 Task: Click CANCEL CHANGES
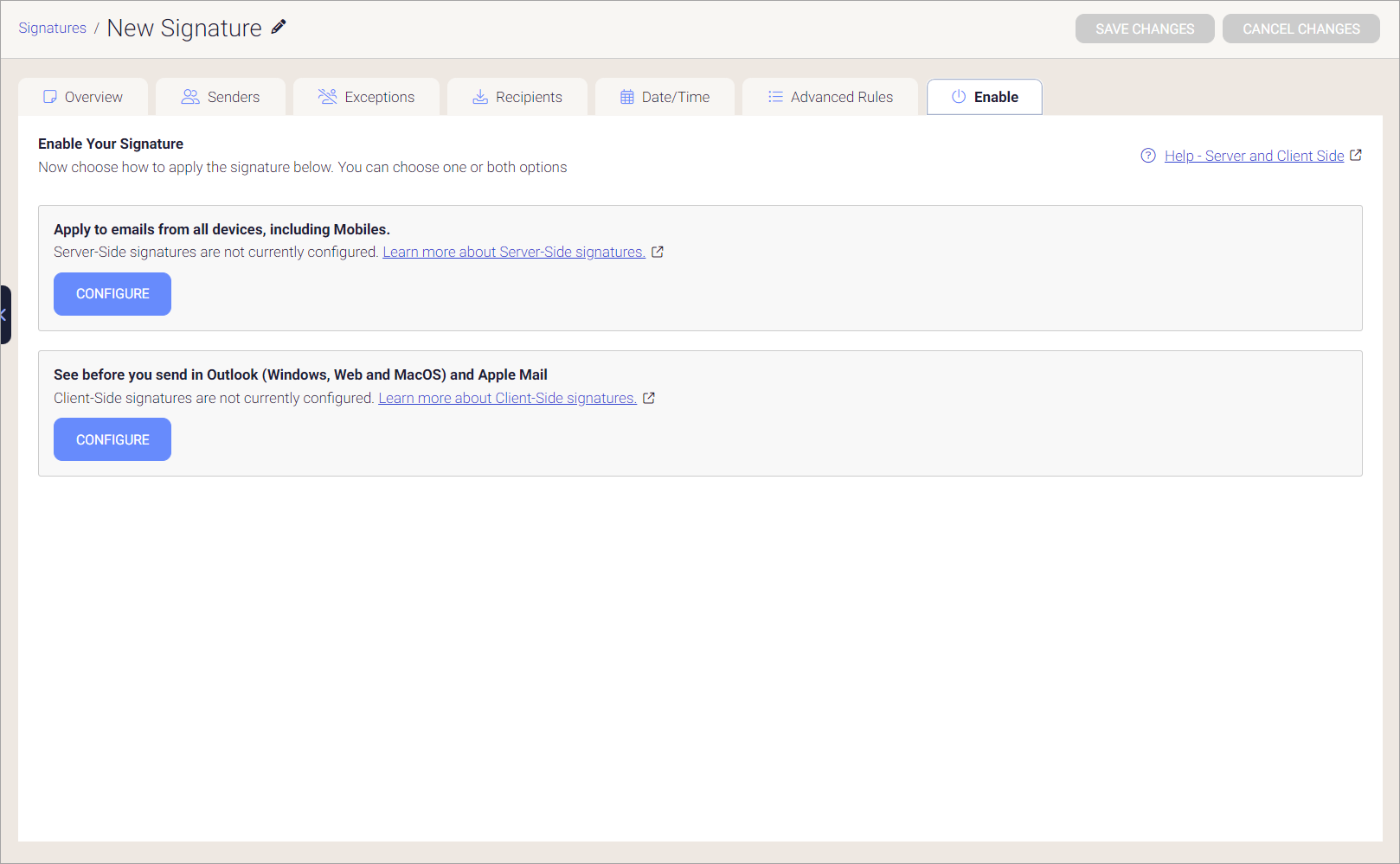pos(1300,29)
